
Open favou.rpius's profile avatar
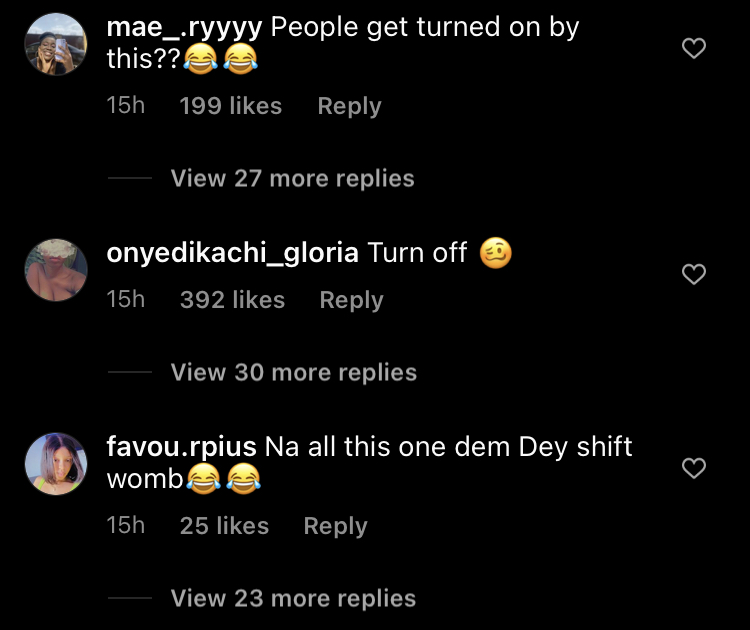tap(56, 464)
